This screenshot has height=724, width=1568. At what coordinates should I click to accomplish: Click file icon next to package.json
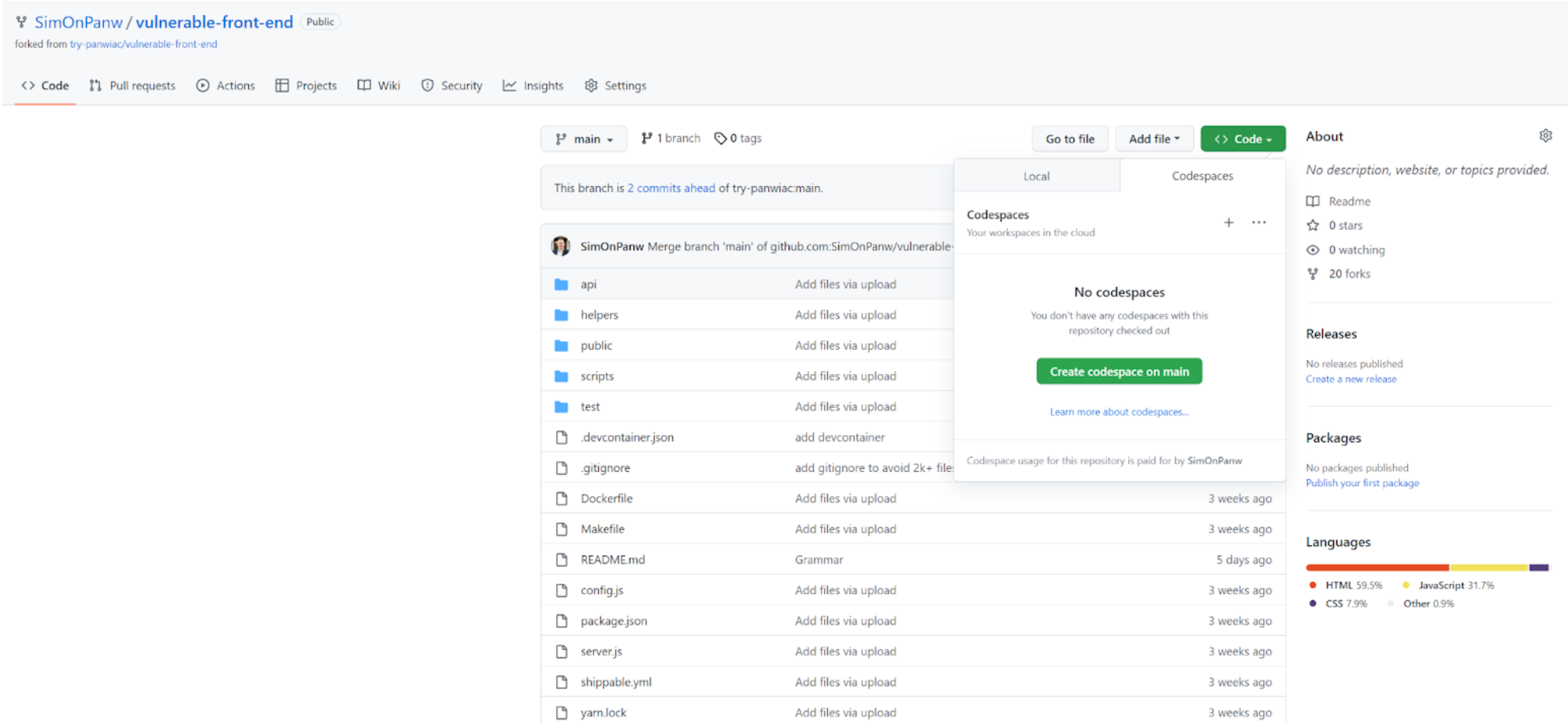561,621
